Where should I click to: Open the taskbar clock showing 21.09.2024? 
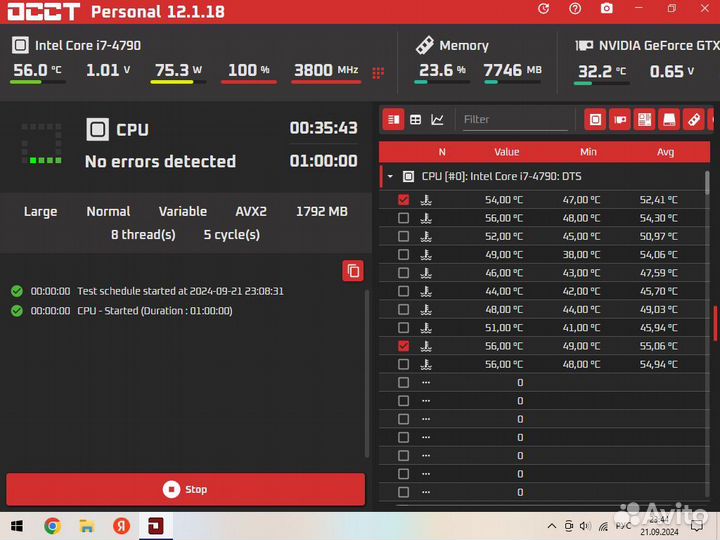[x=659, y=526]
